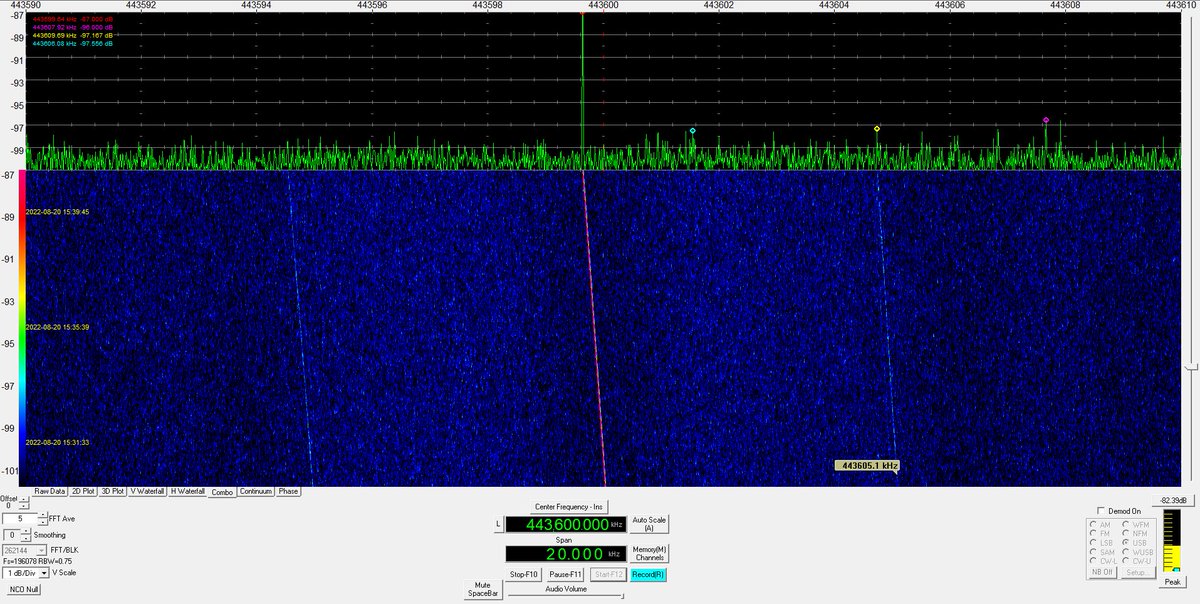Pause capture with Pause-F11 button

pyautogui.click(x=565, y=574)
